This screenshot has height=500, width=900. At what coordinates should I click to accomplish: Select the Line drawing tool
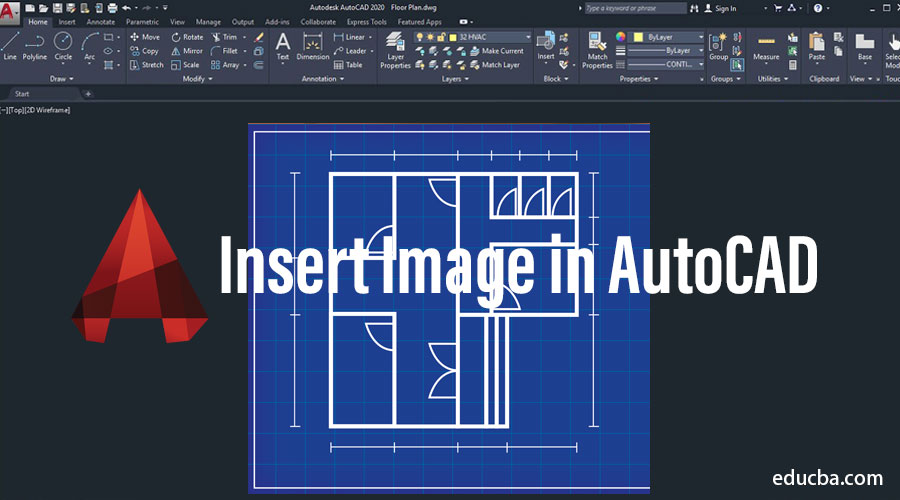[10, 45]
